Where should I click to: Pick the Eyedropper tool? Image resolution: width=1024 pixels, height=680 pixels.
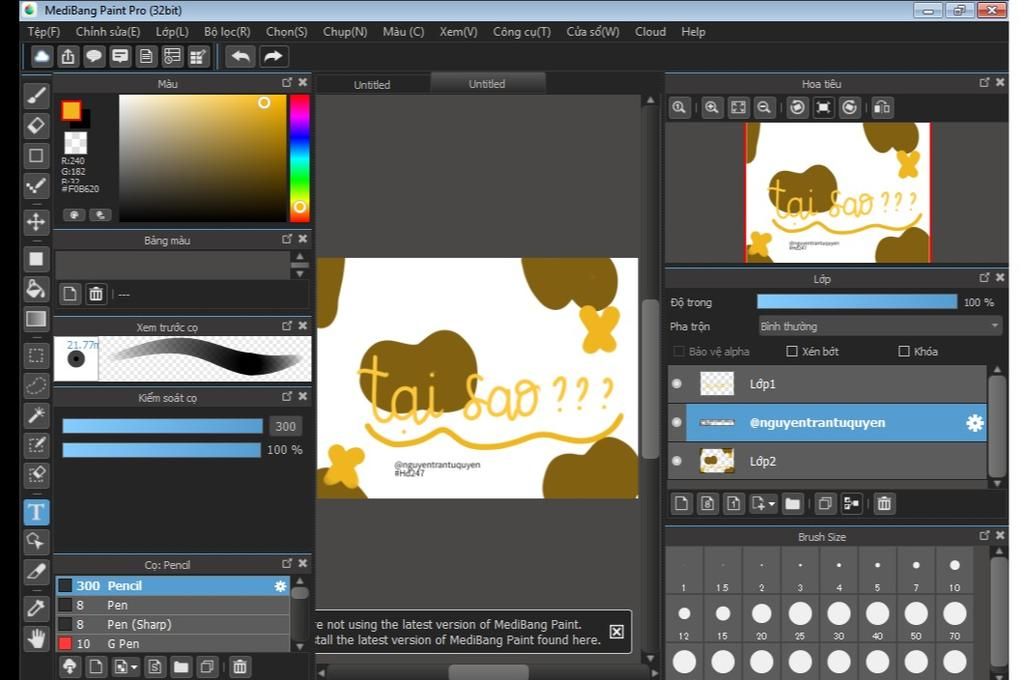(x=37, y=608)
